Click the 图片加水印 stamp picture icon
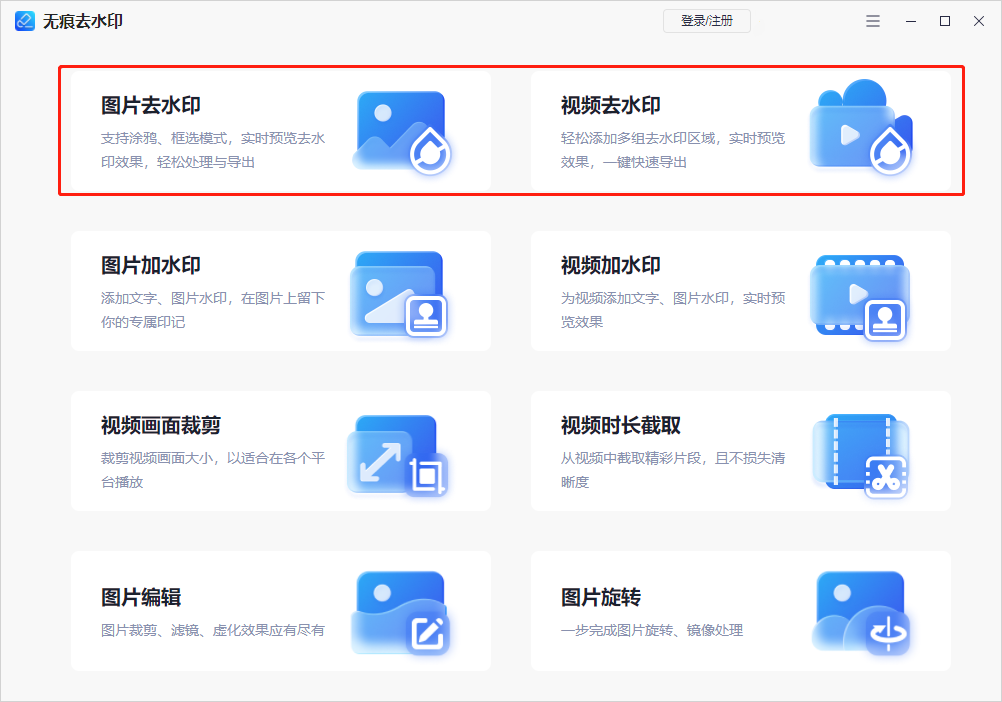Screen dimensions: 1002x702 pyautogui.click(x=399, y=293)
